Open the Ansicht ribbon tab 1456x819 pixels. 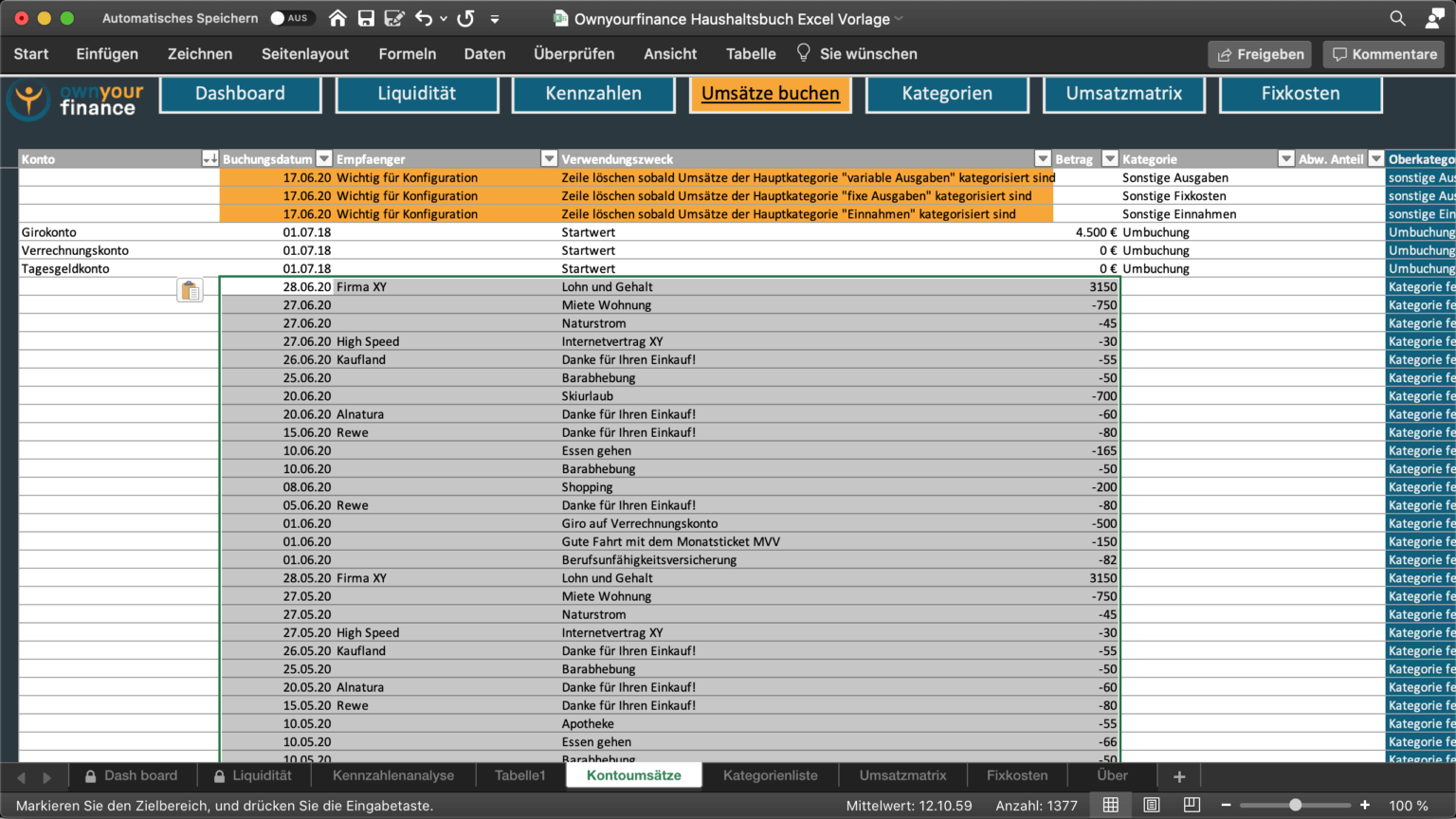pyautogui.click(x=670, y=54)
